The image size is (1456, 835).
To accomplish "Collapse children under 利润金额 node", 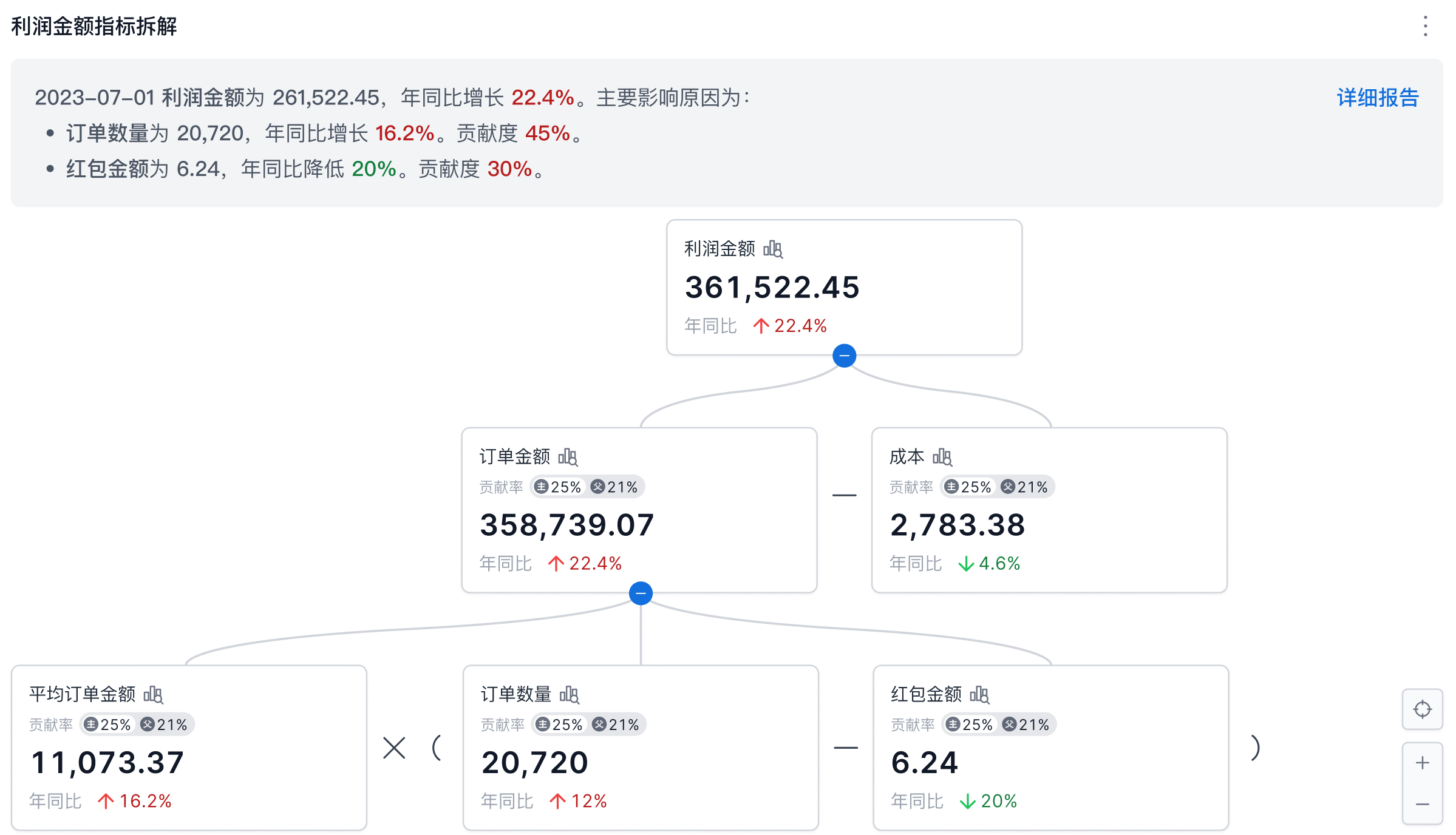I will click(844, 356).
